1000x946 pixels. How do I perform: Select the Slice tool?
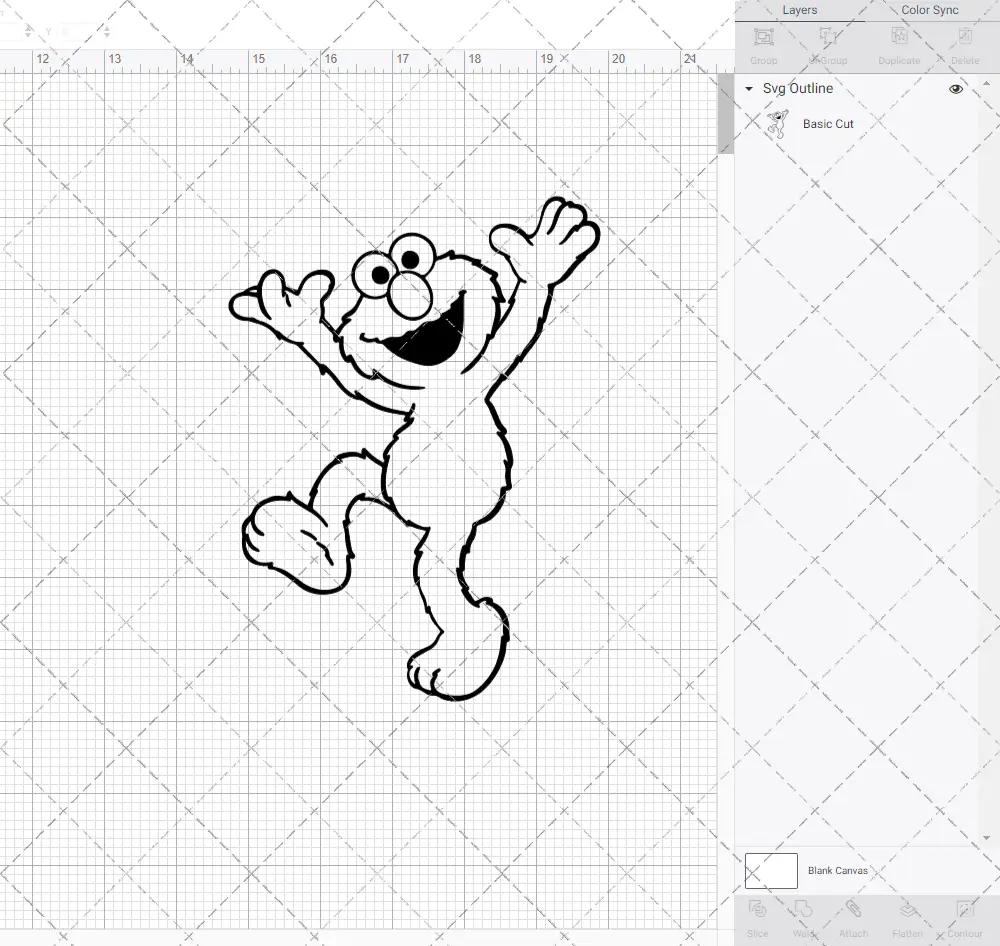pos(757,915)
